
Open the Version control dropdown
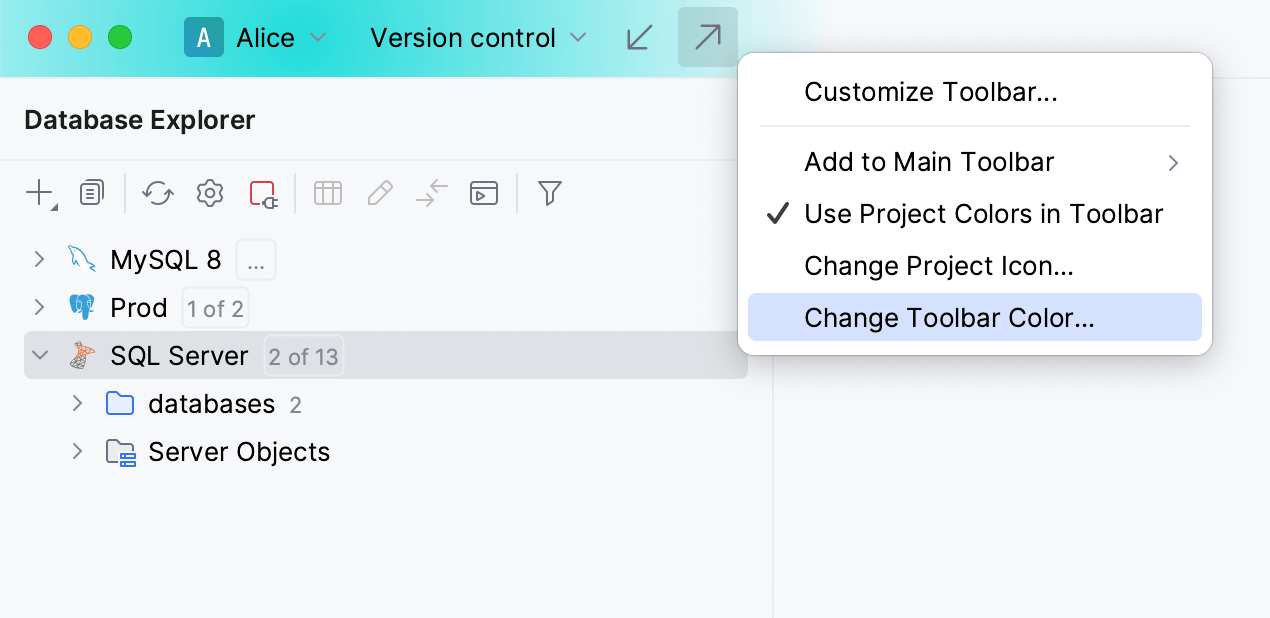[478, 38]
